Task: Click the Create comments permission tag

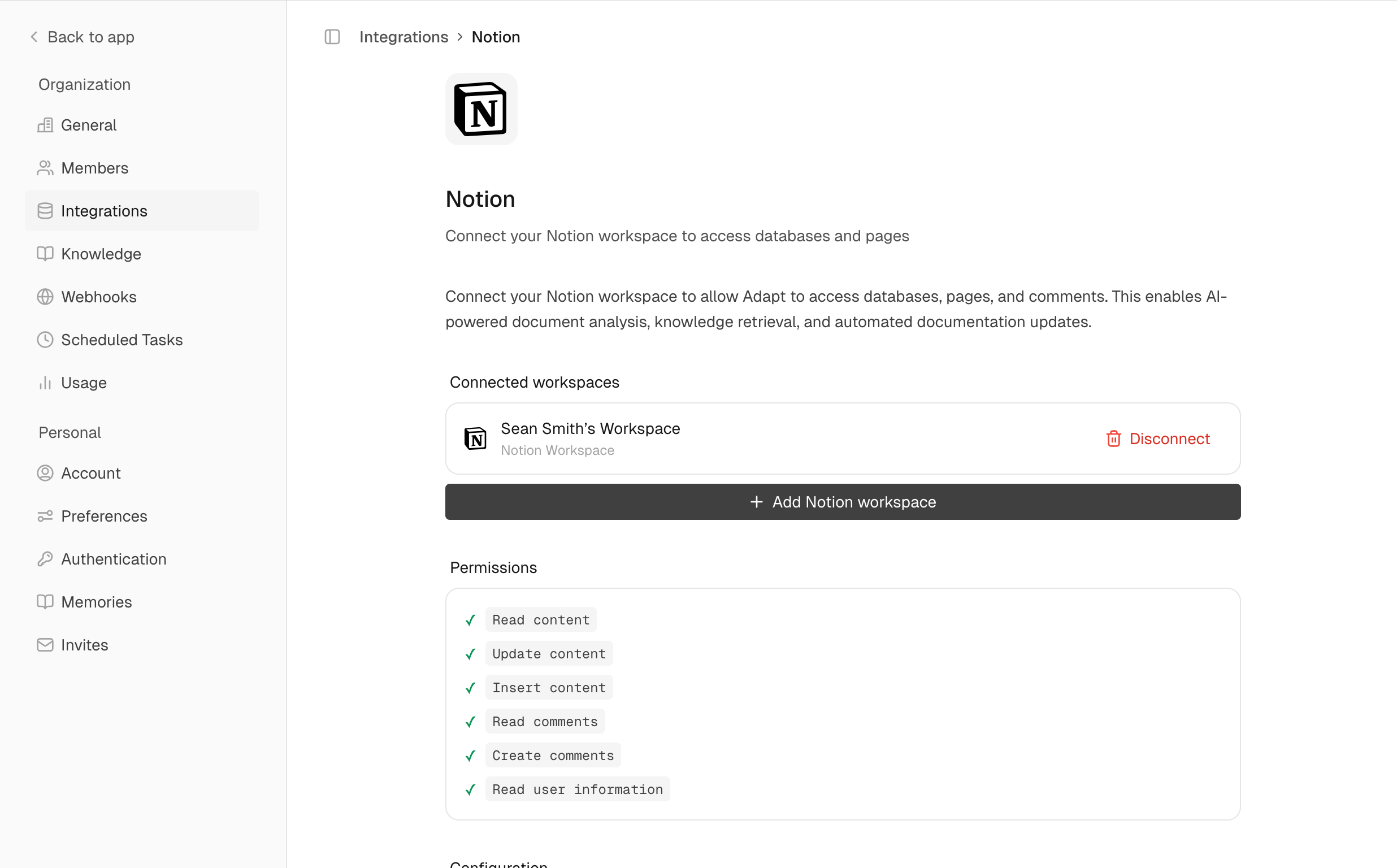Action: [553, 756]
